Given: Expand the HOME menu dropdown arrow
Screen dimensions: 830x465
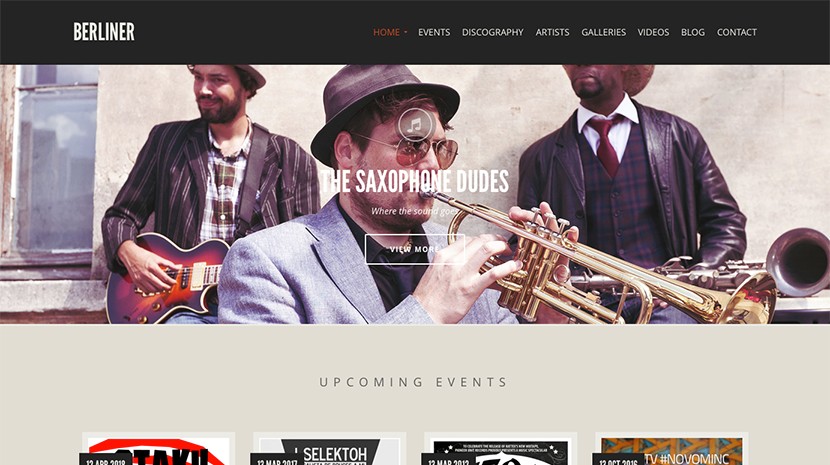Looking at the screenshot, I should pyautogui.click(x=405, y=32).
